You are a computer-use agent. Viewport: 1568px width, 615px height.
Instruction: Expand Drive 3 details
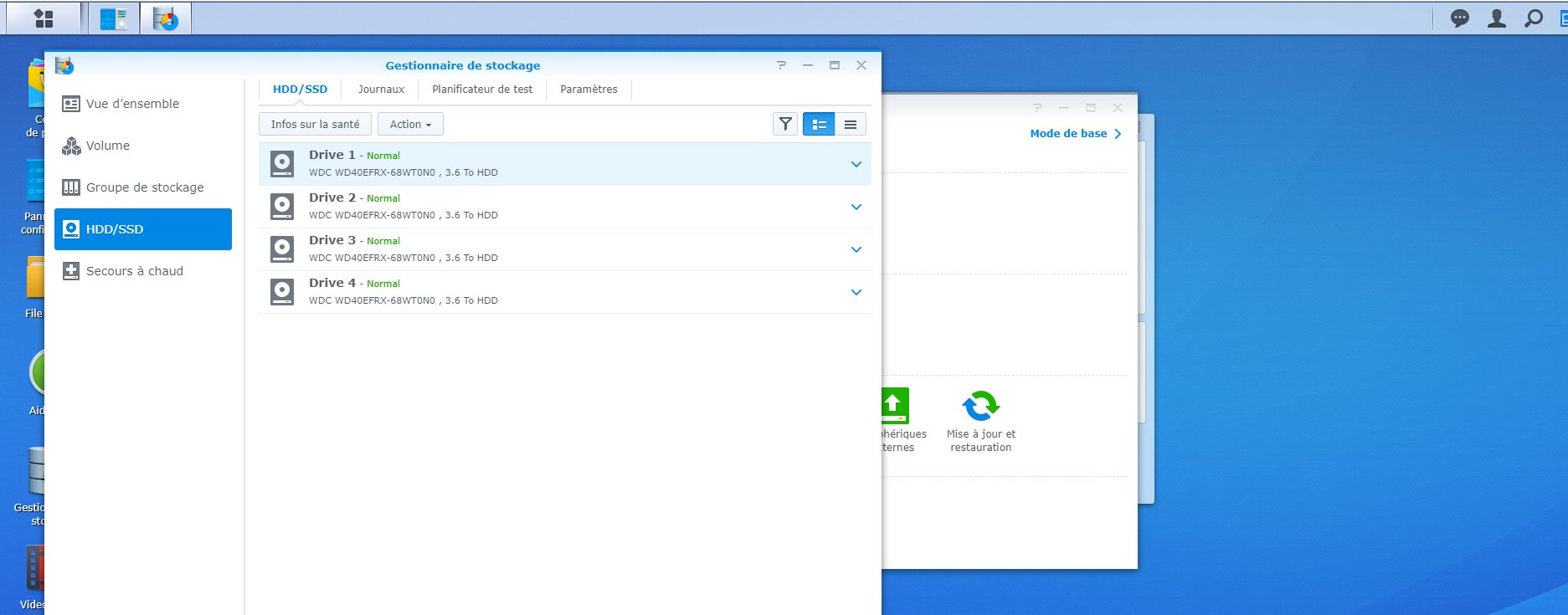click(x=856, y=249)
